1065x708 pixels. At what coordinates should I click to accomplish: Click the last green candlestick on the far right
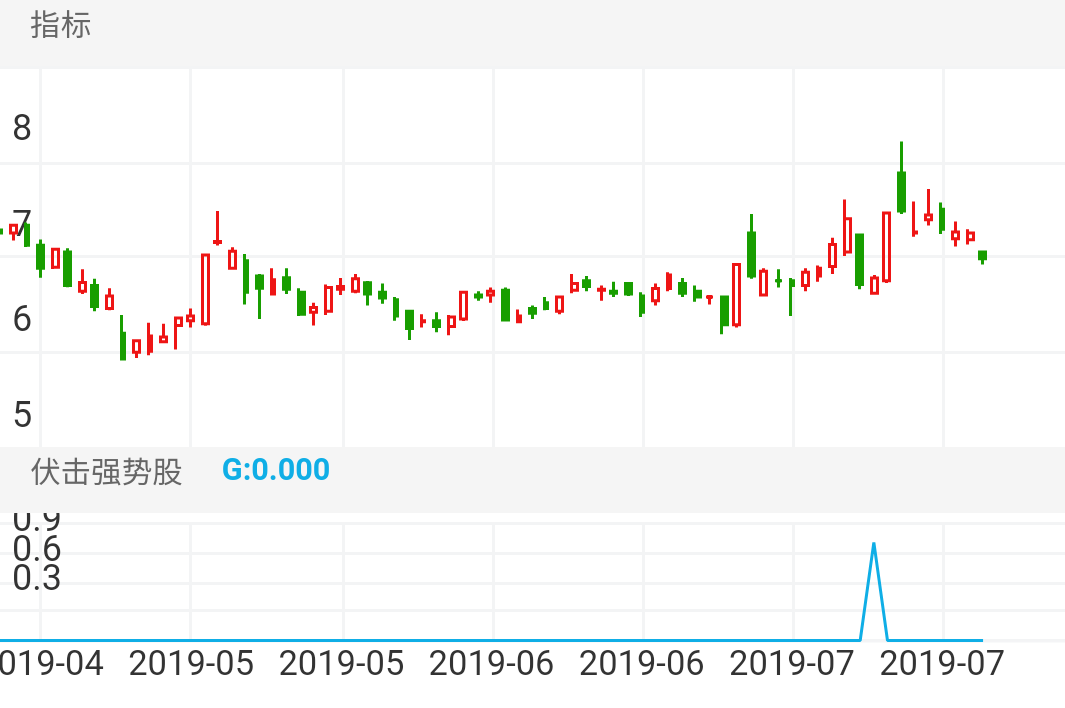[982, 257]
